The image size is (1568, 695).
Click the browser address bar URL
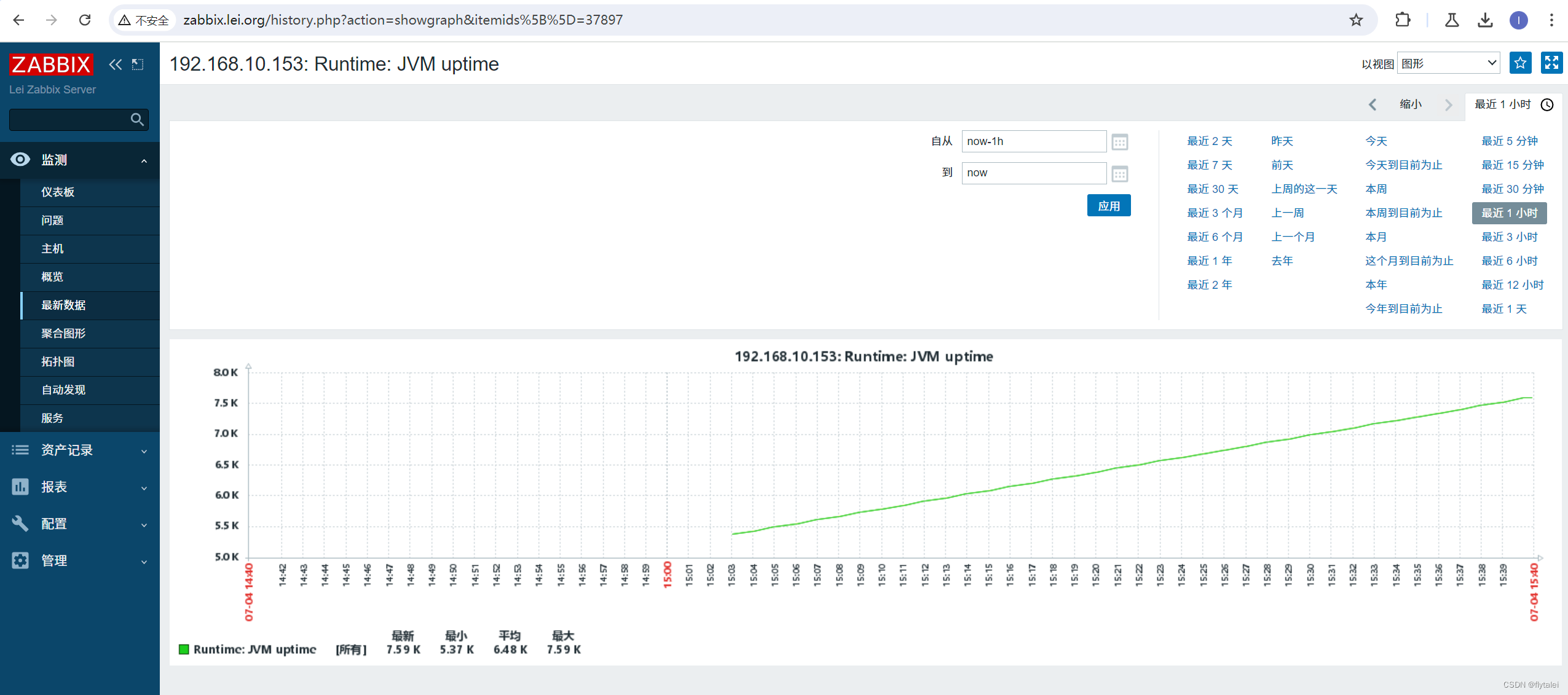point(403,20)
